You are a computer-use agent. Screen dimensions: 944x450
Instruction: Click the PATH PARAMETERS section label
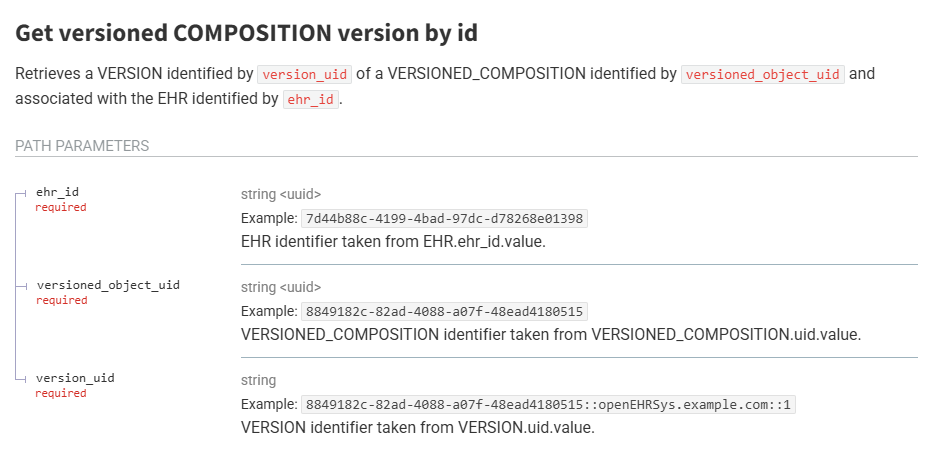point(82,146)
